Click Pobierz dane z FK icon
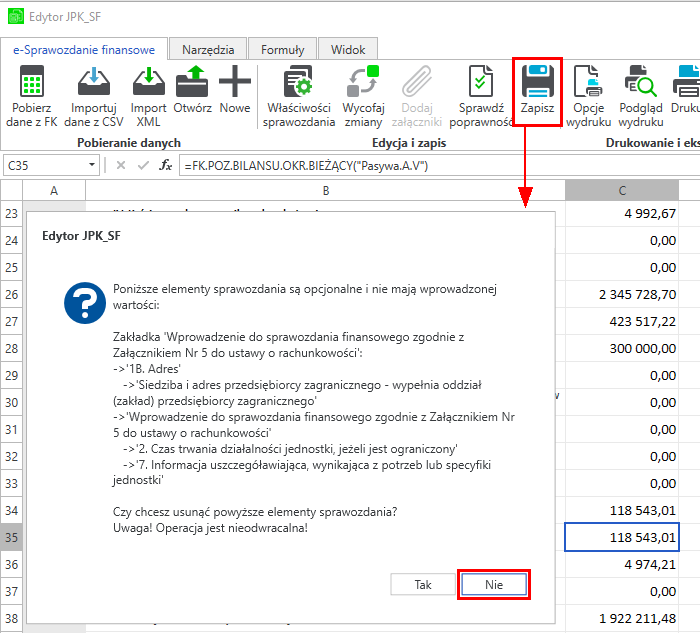This screenshot has width=700, height=633. coord(32,83)
